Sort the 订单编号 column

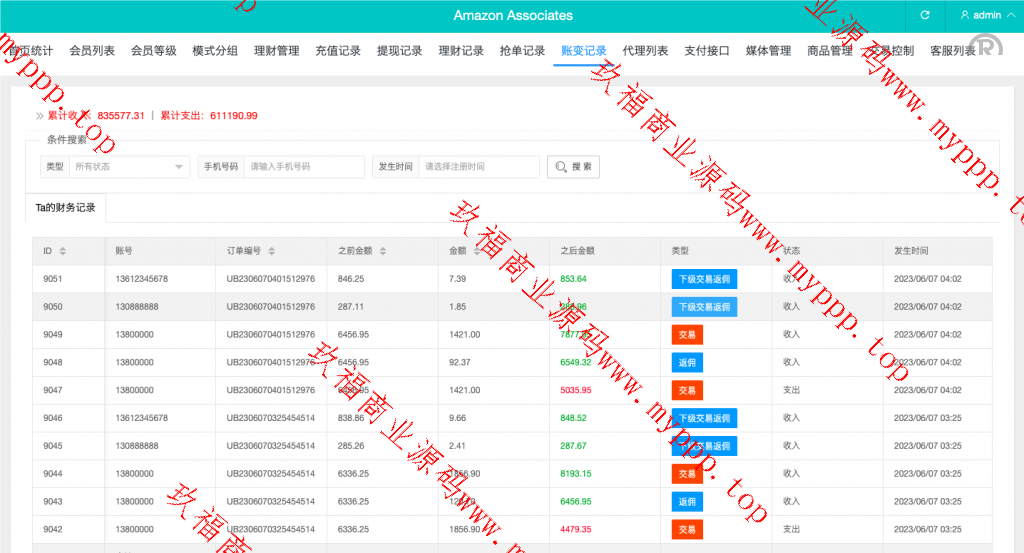(271, 251)
